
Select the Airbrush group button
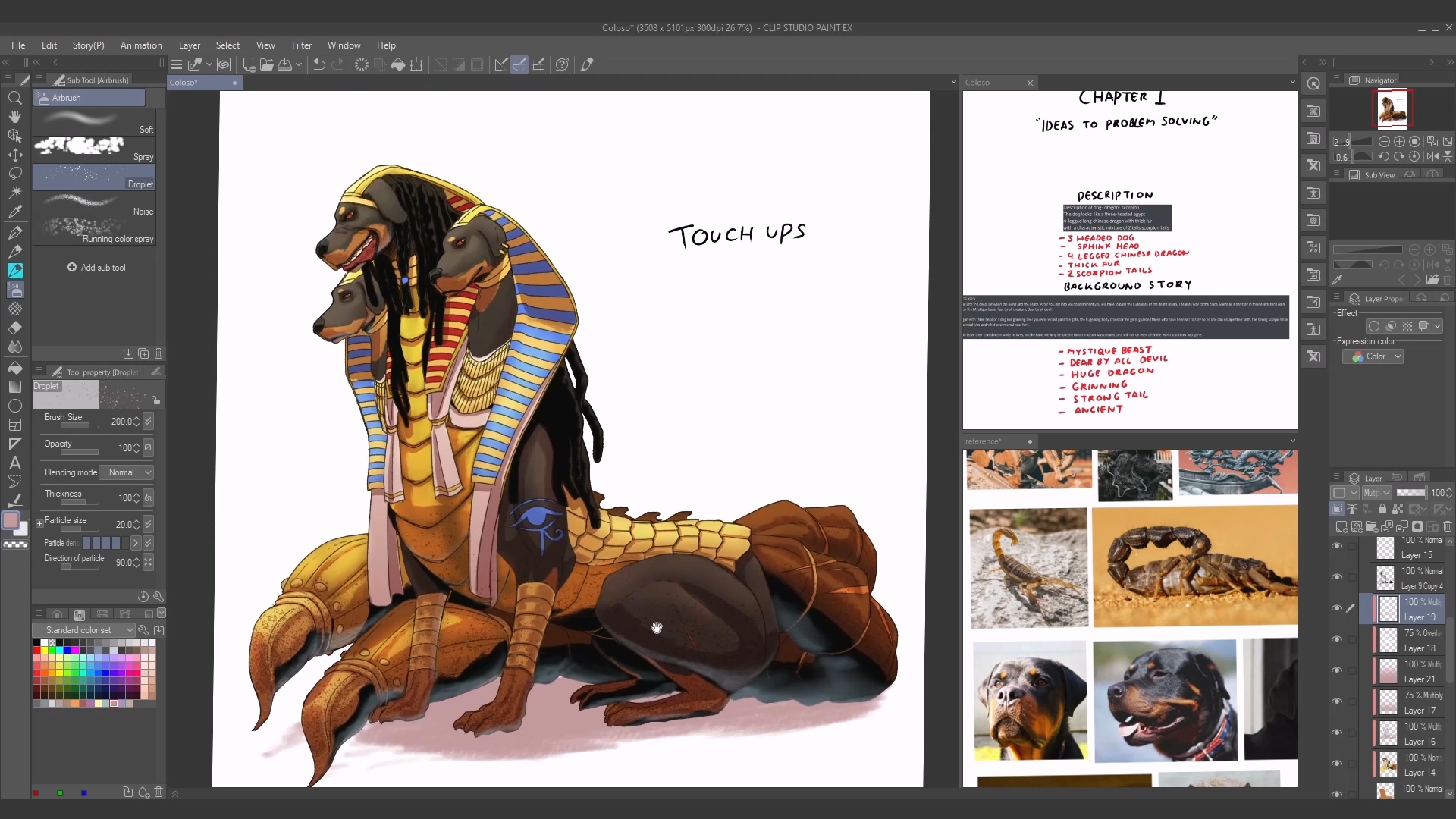[89, 98]
